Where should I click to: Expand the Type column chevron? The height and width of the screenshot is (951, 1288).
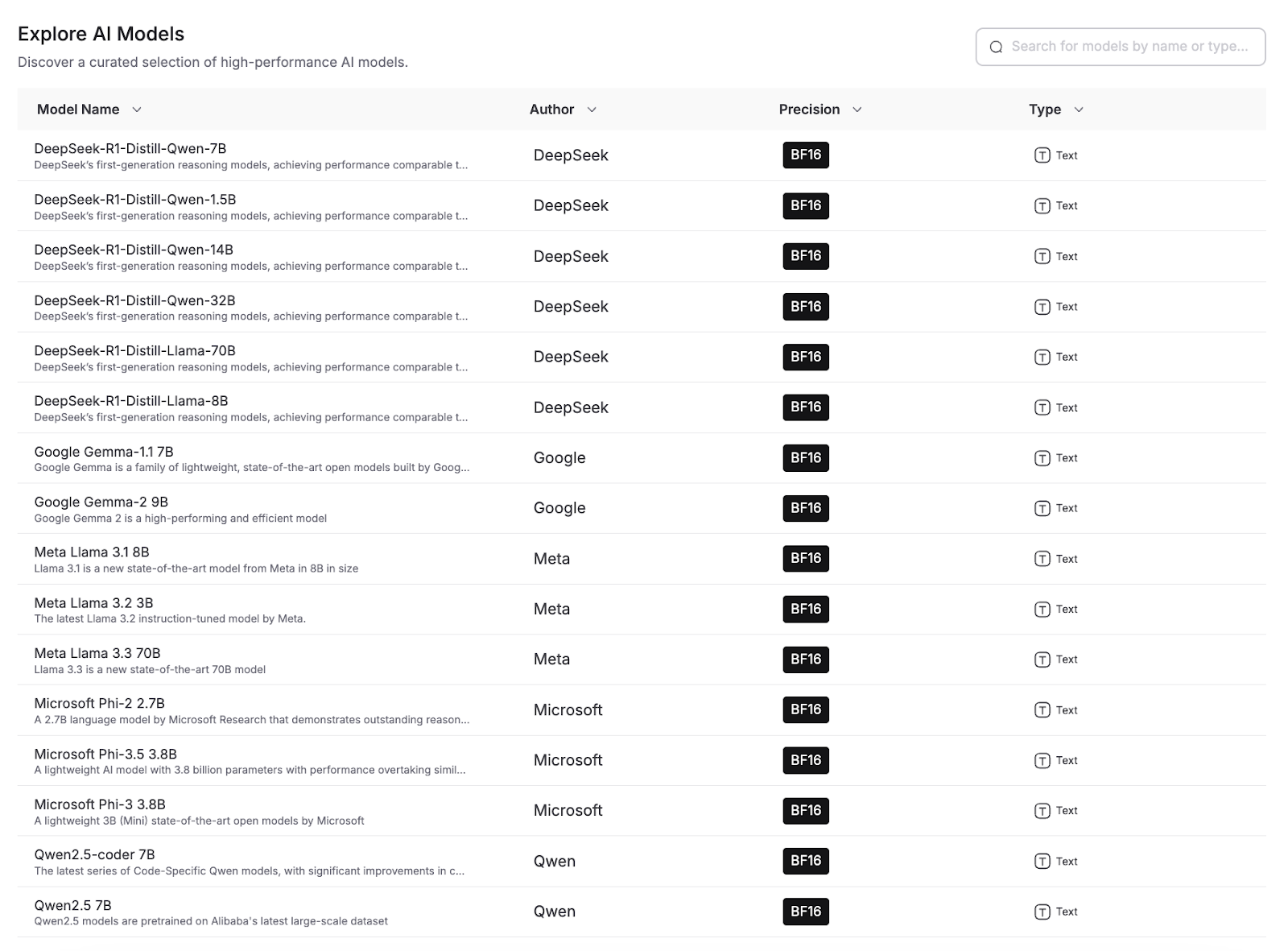pyautogui.click(x=1079, y=110)
